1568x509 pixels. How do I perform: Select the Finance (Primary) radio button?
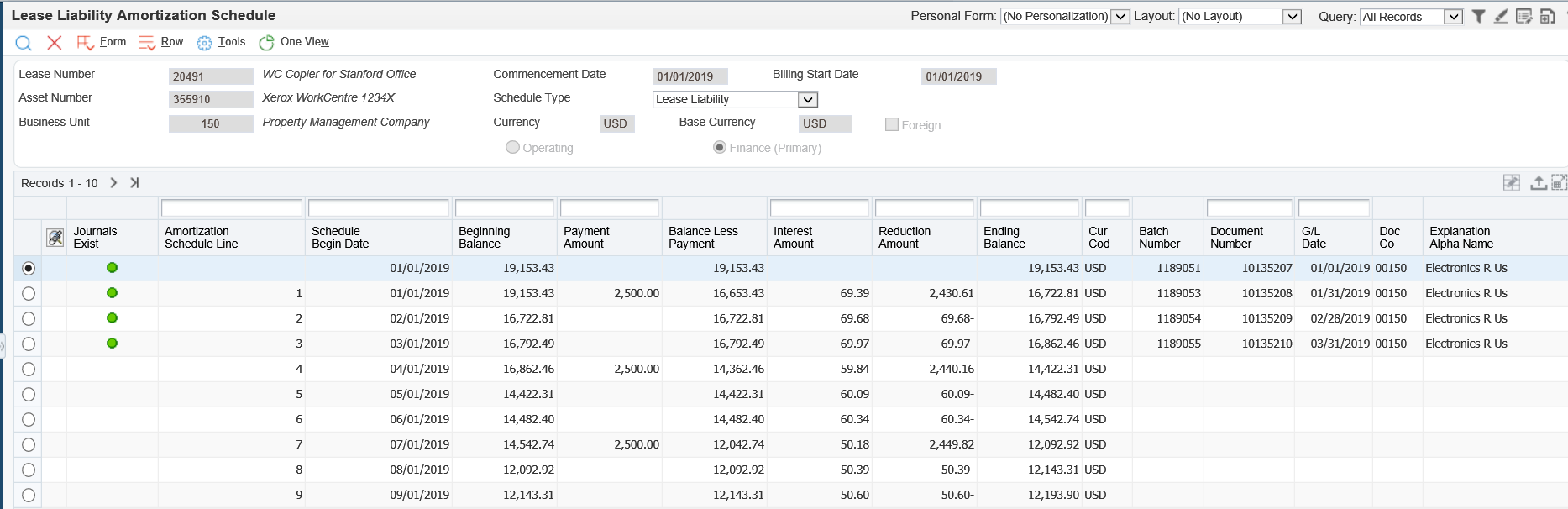tap(720, 147)
